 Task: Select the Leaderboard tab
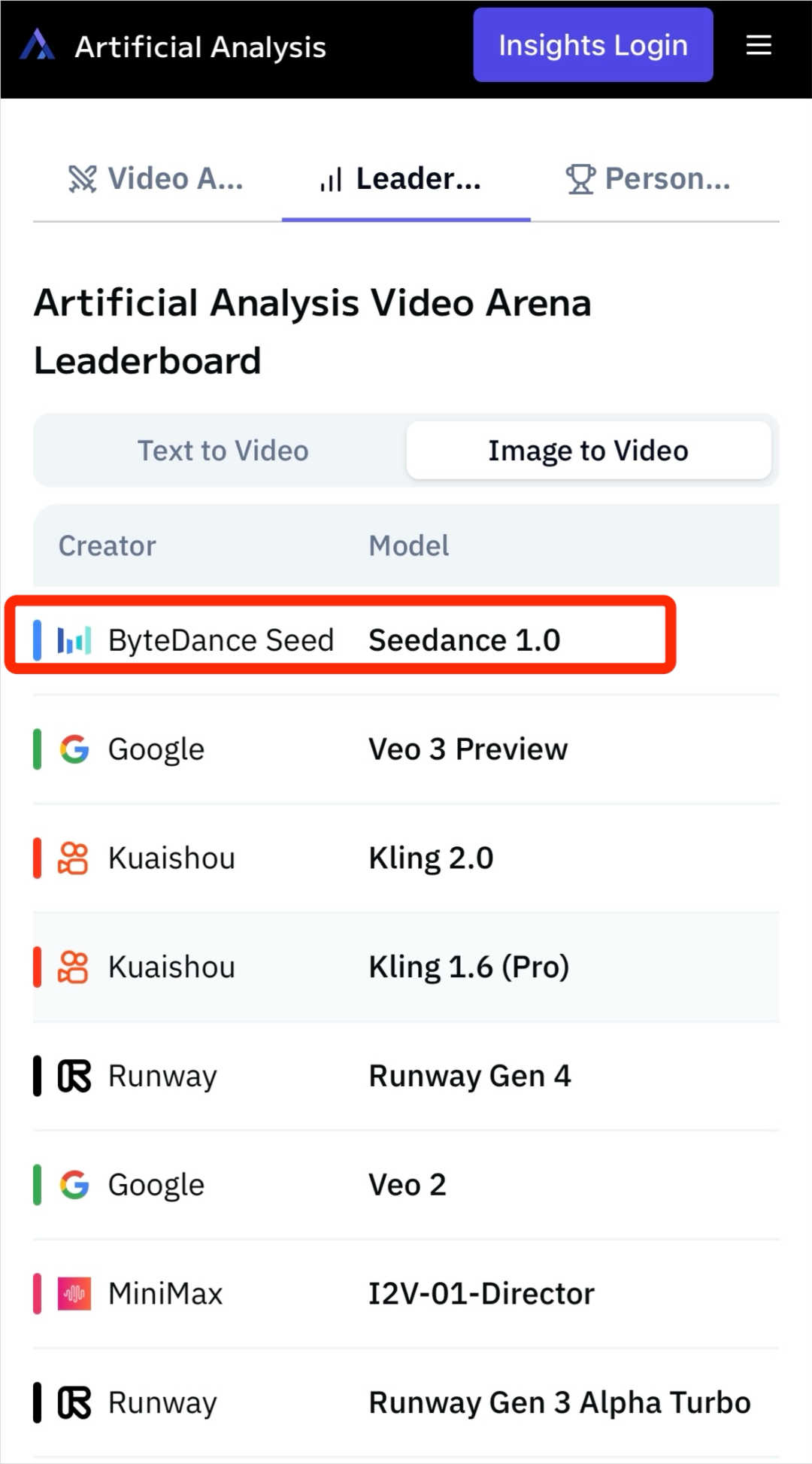[x=406, y=178]
